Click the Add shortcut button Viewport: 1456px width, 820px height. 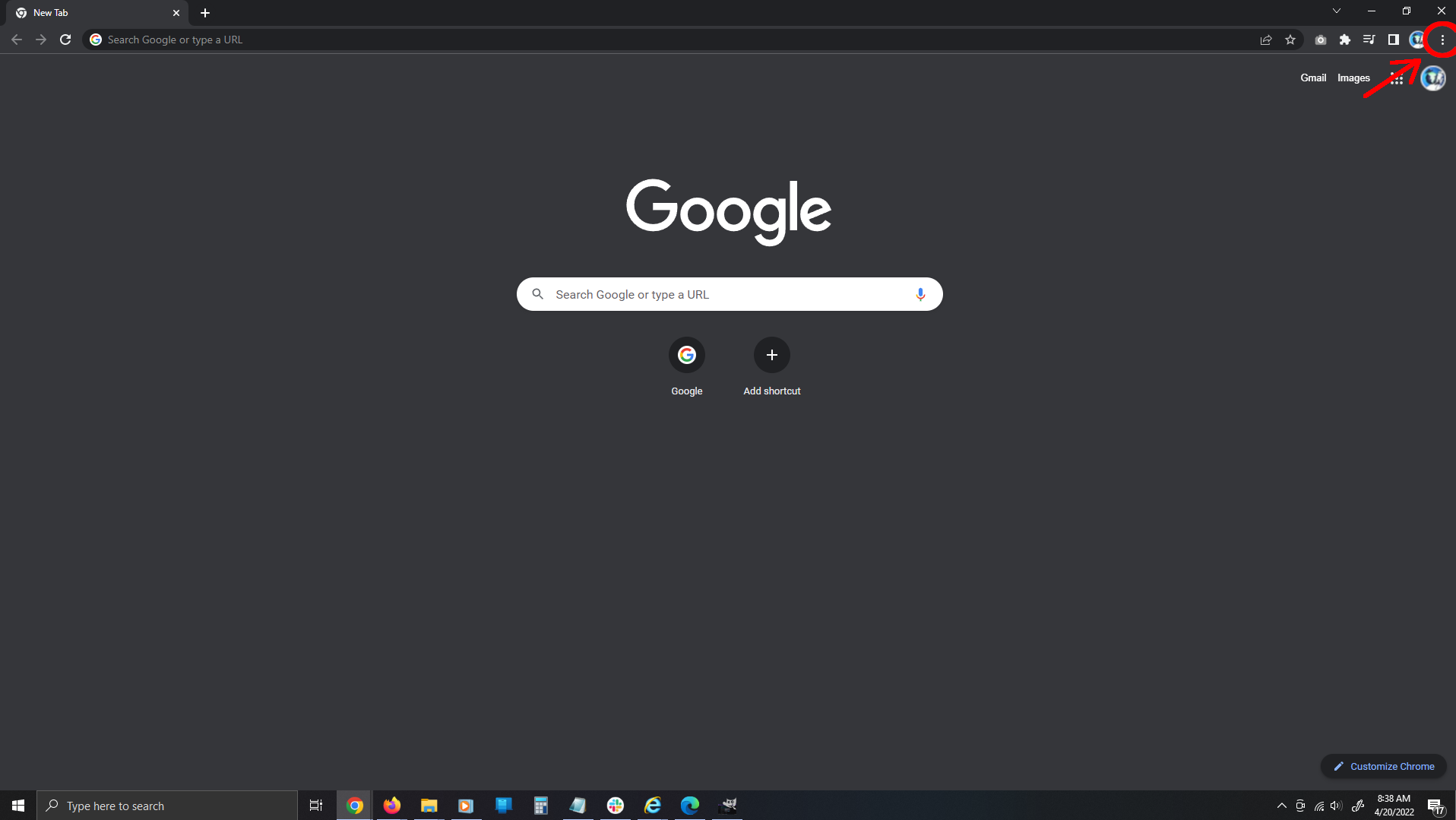(x=771, y=367)
